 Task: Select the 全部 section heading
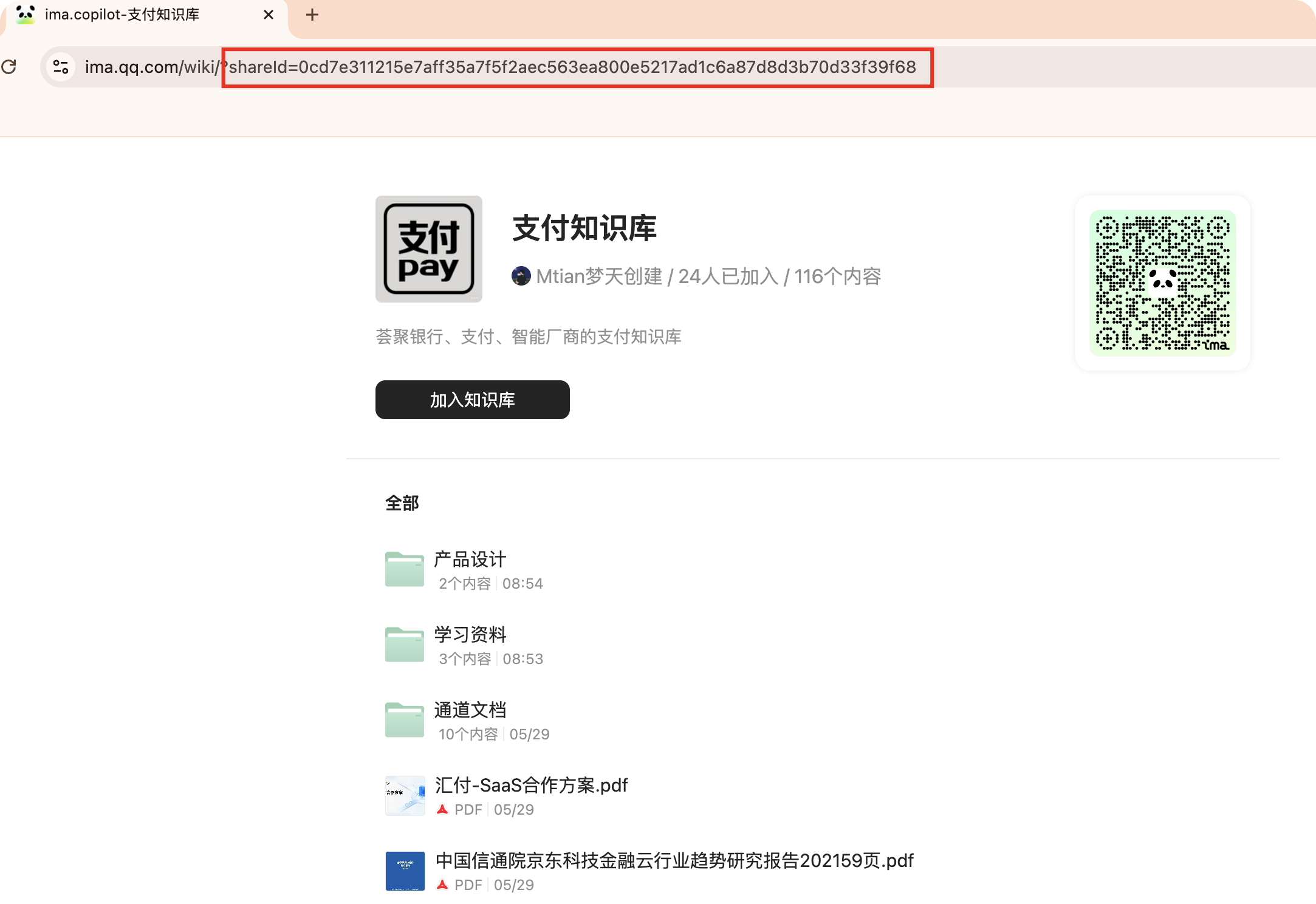(x=402, y=503)
